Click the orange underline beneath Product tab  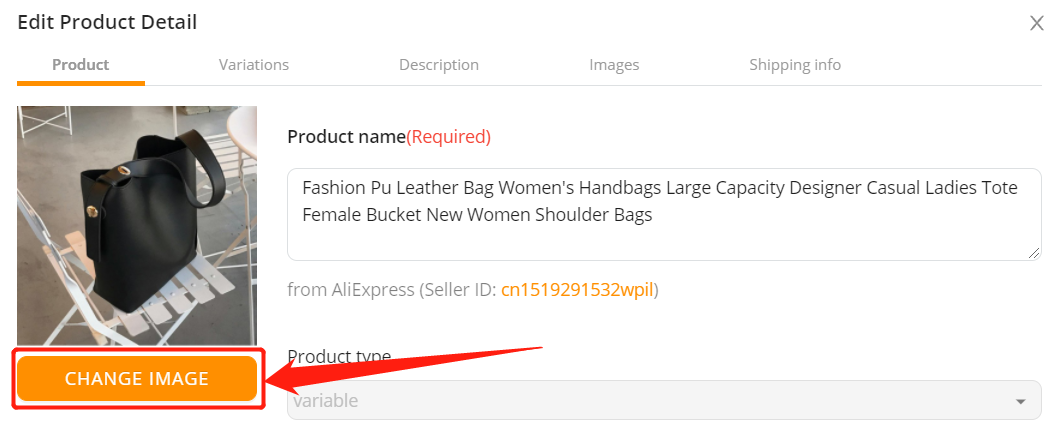81,83
